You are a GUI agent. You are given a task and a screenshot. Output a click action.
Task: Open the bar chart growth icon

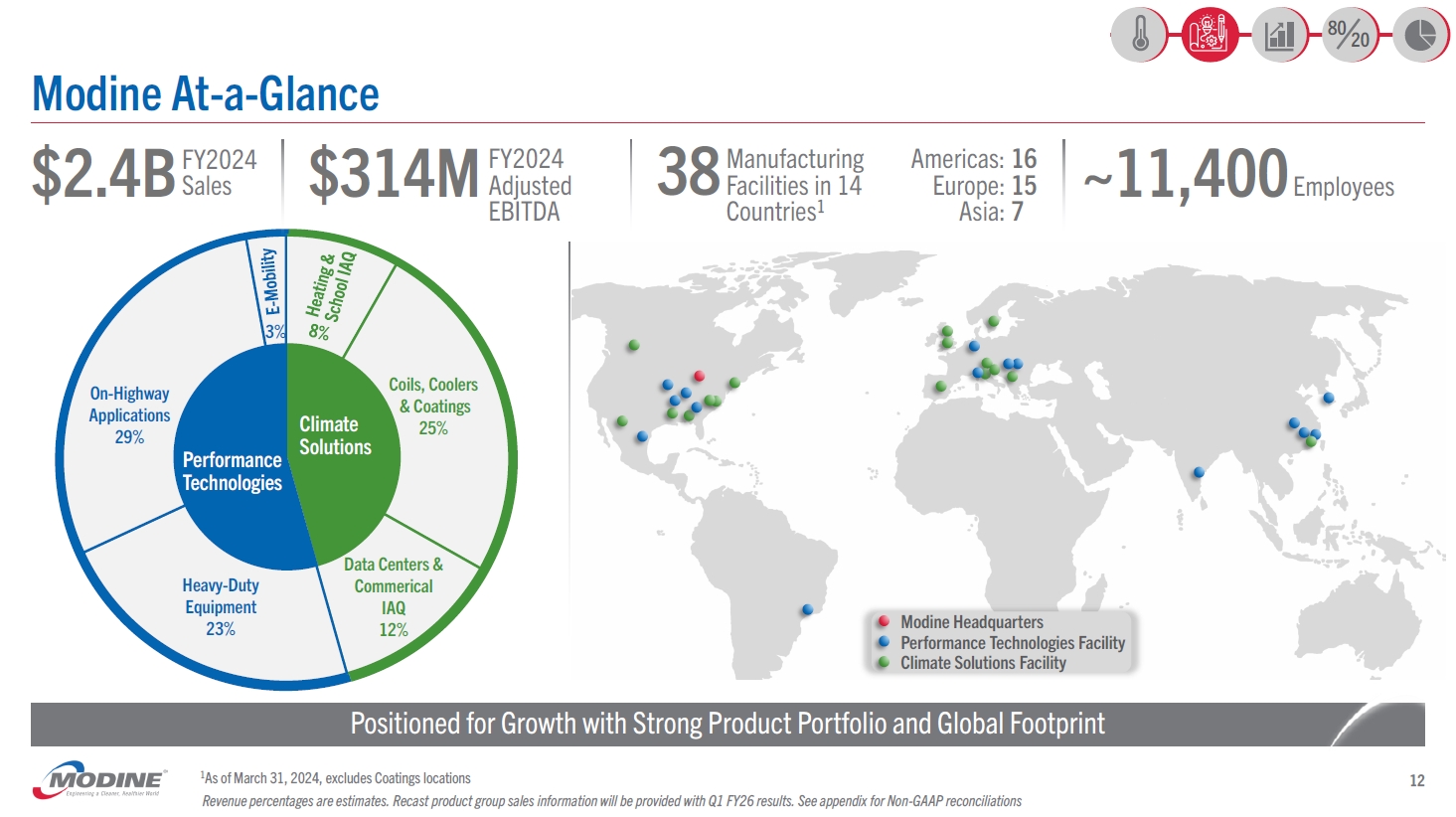[1280, 35]
